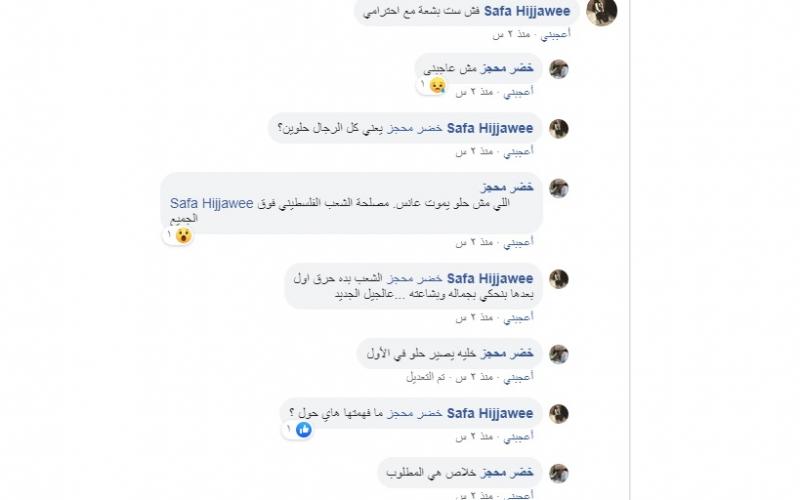The height and width of the screenshot is (500, 800).
Task: Click the avatar beside 'يعني كل الرجال حلوين؟' comment
Action: (559, 129)
